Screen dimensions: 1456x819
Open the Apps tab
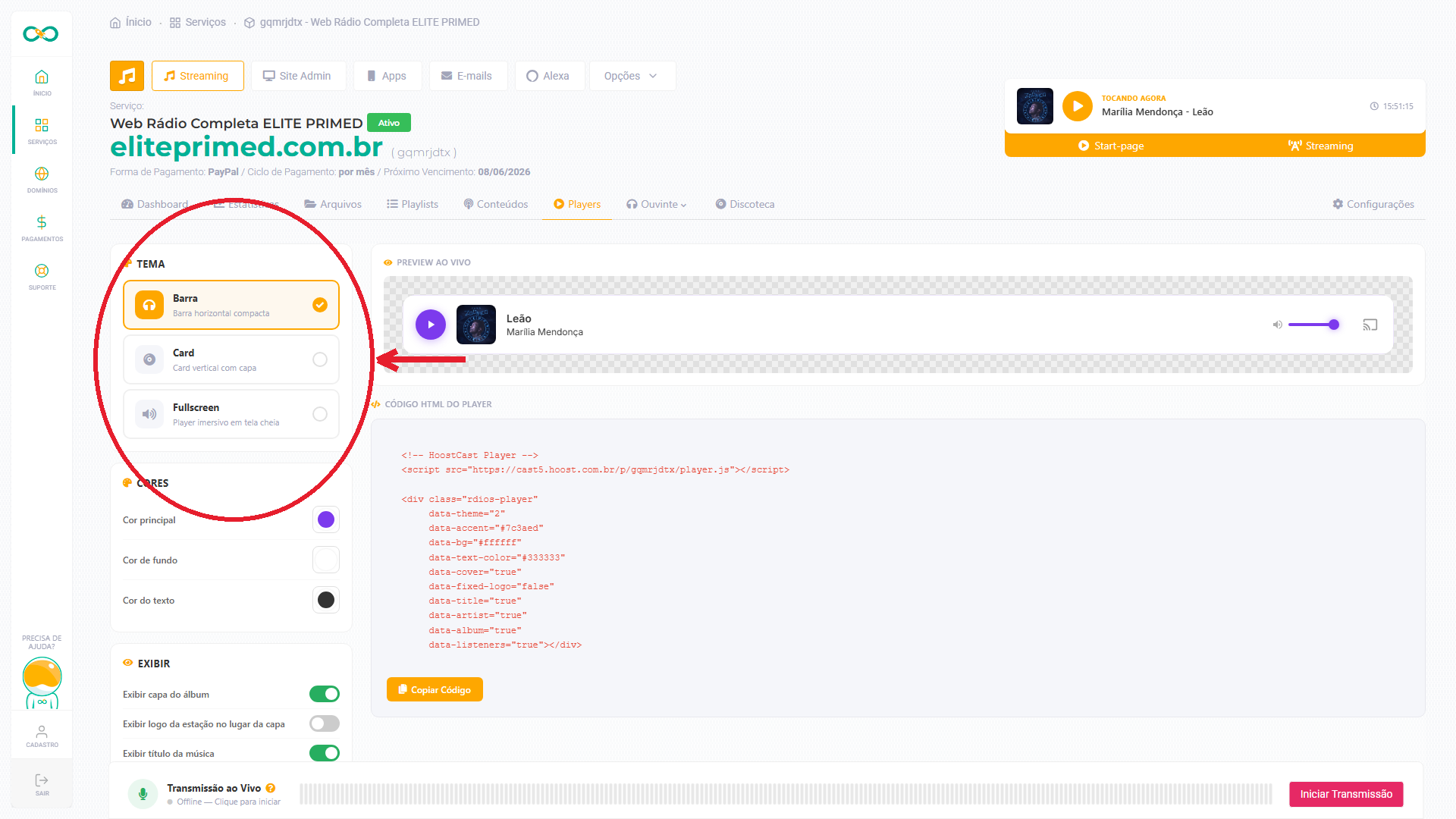(x=388, y=76)
